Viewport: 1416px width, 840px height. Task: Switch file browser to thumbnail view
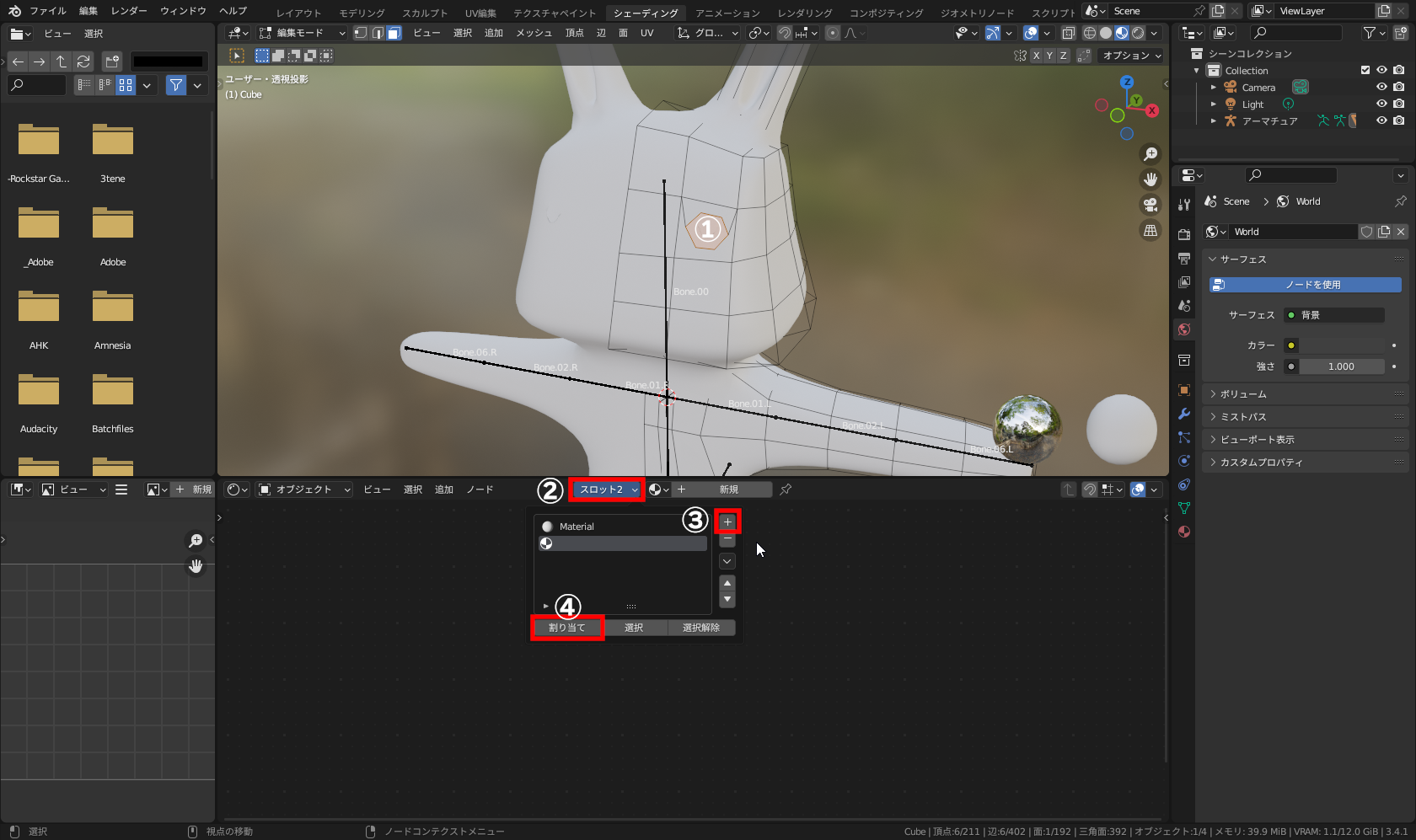pos(126,85)
